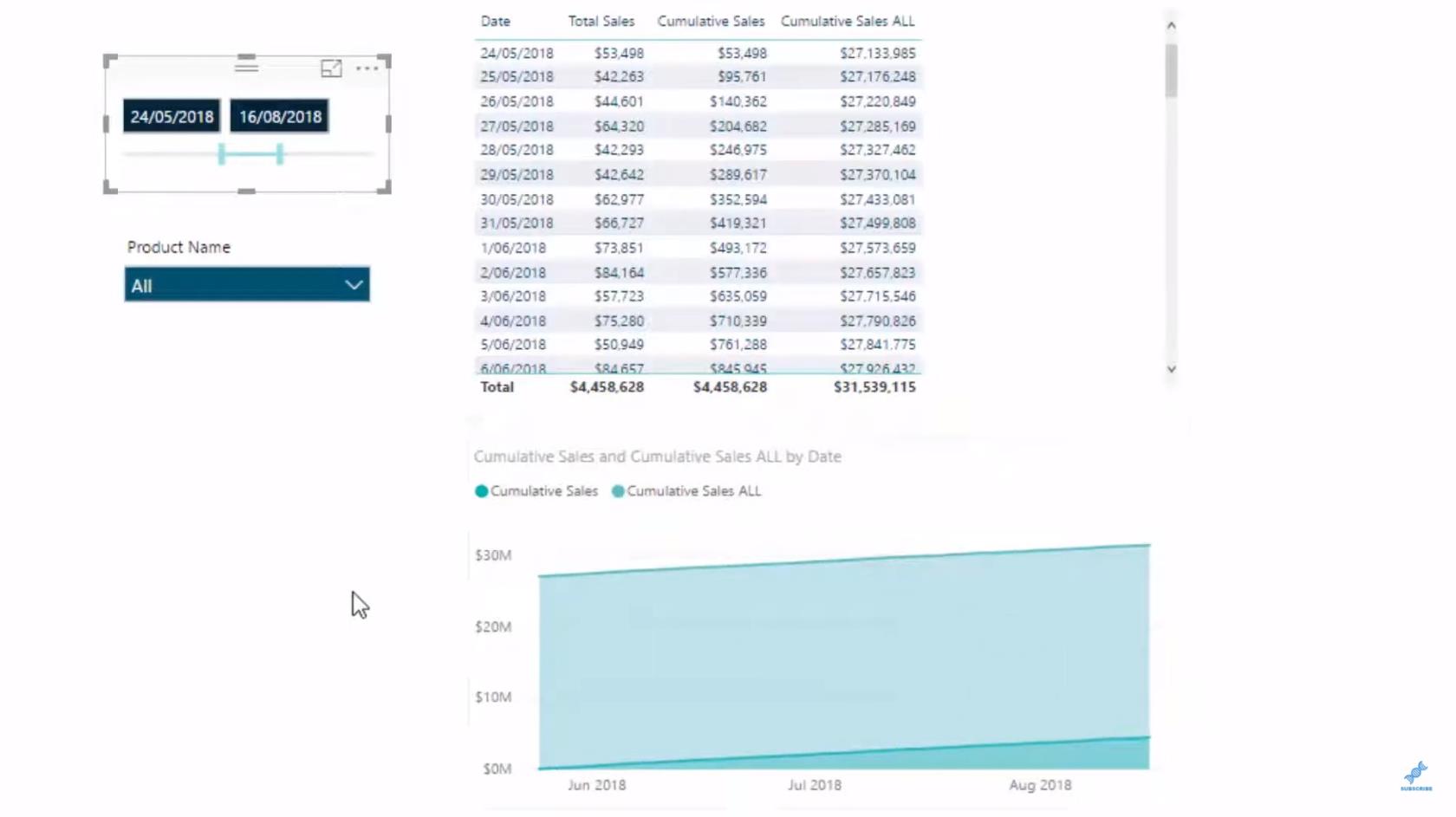The image size is (1456, 817).
Task: Select the 27/05/2018 table row date
Action: click(517, 126)
